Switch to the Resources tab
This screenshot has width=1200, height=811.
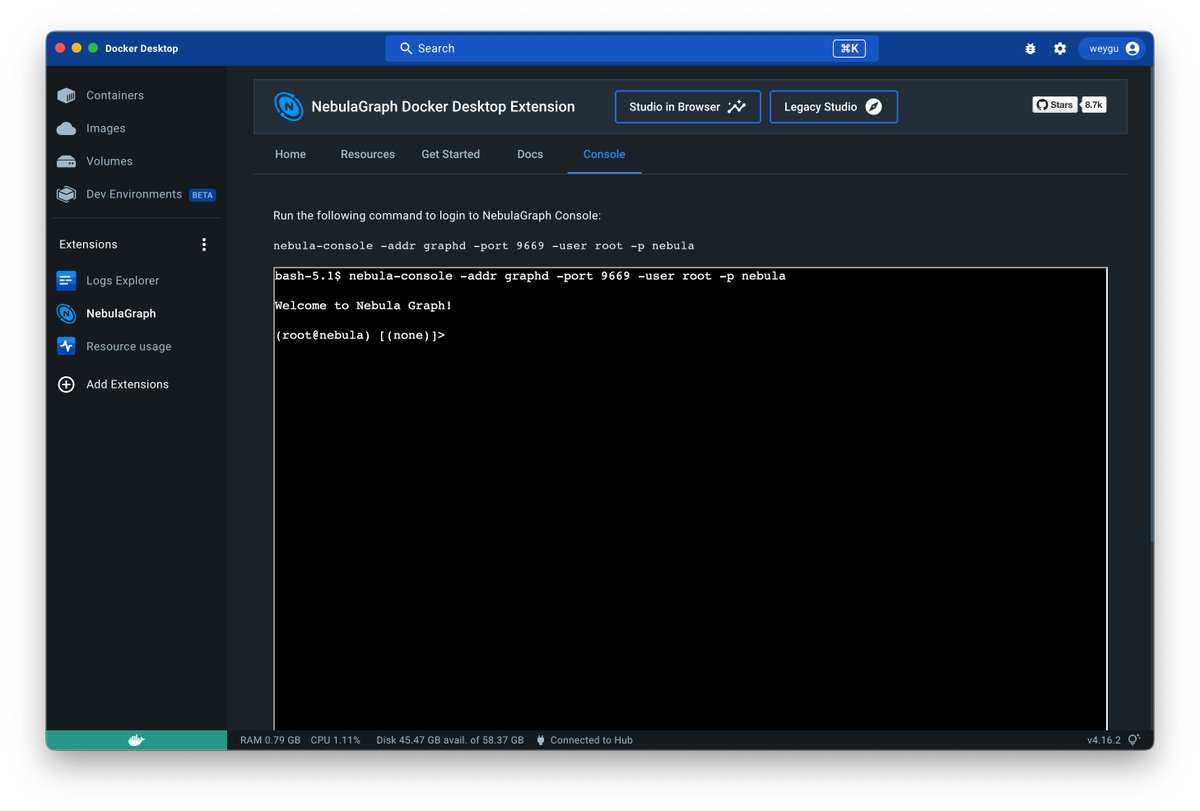[368, 154]
